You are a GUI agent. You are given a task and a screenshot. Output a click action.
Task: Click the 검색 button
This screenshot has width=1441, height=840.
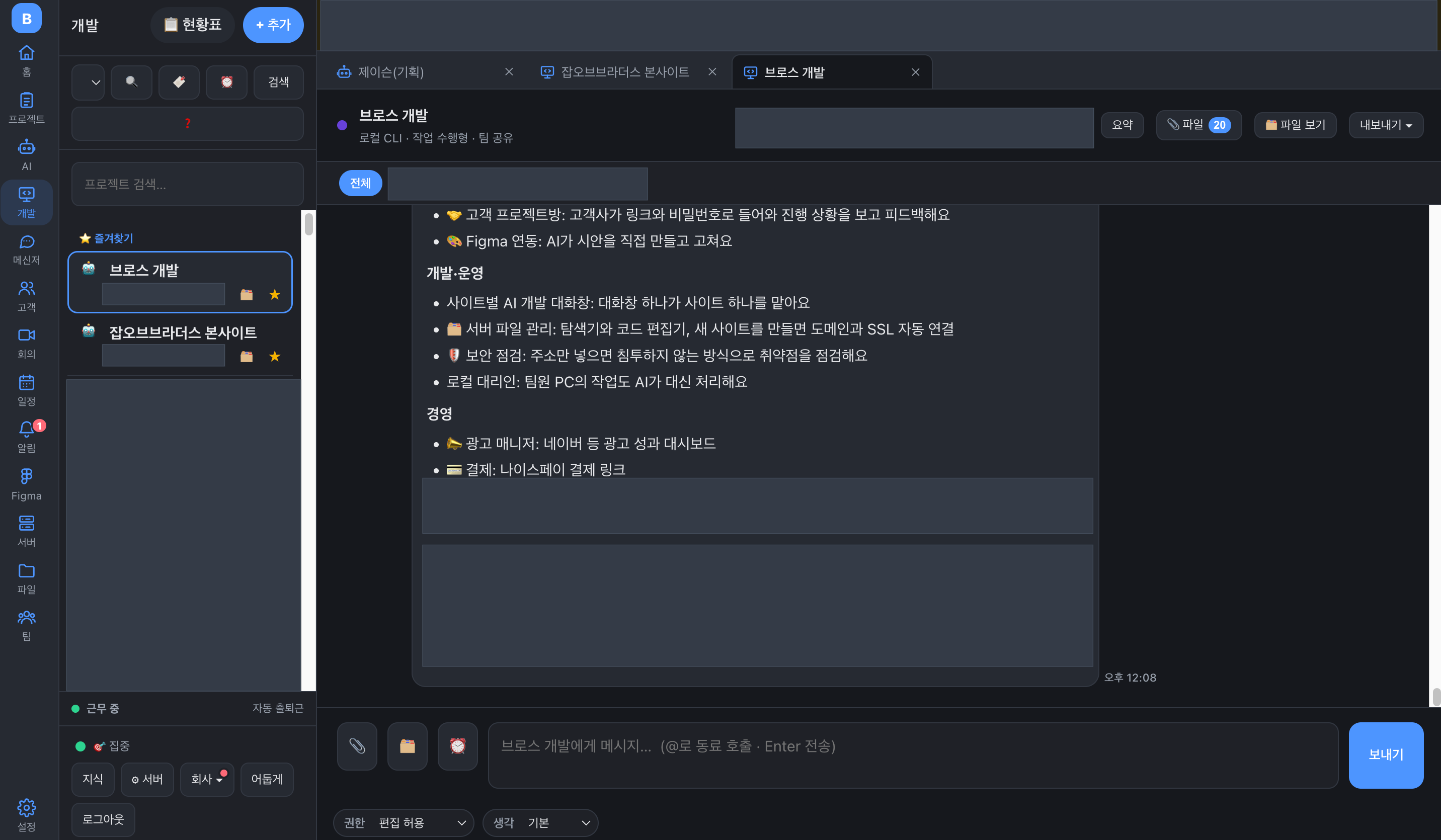278,82
